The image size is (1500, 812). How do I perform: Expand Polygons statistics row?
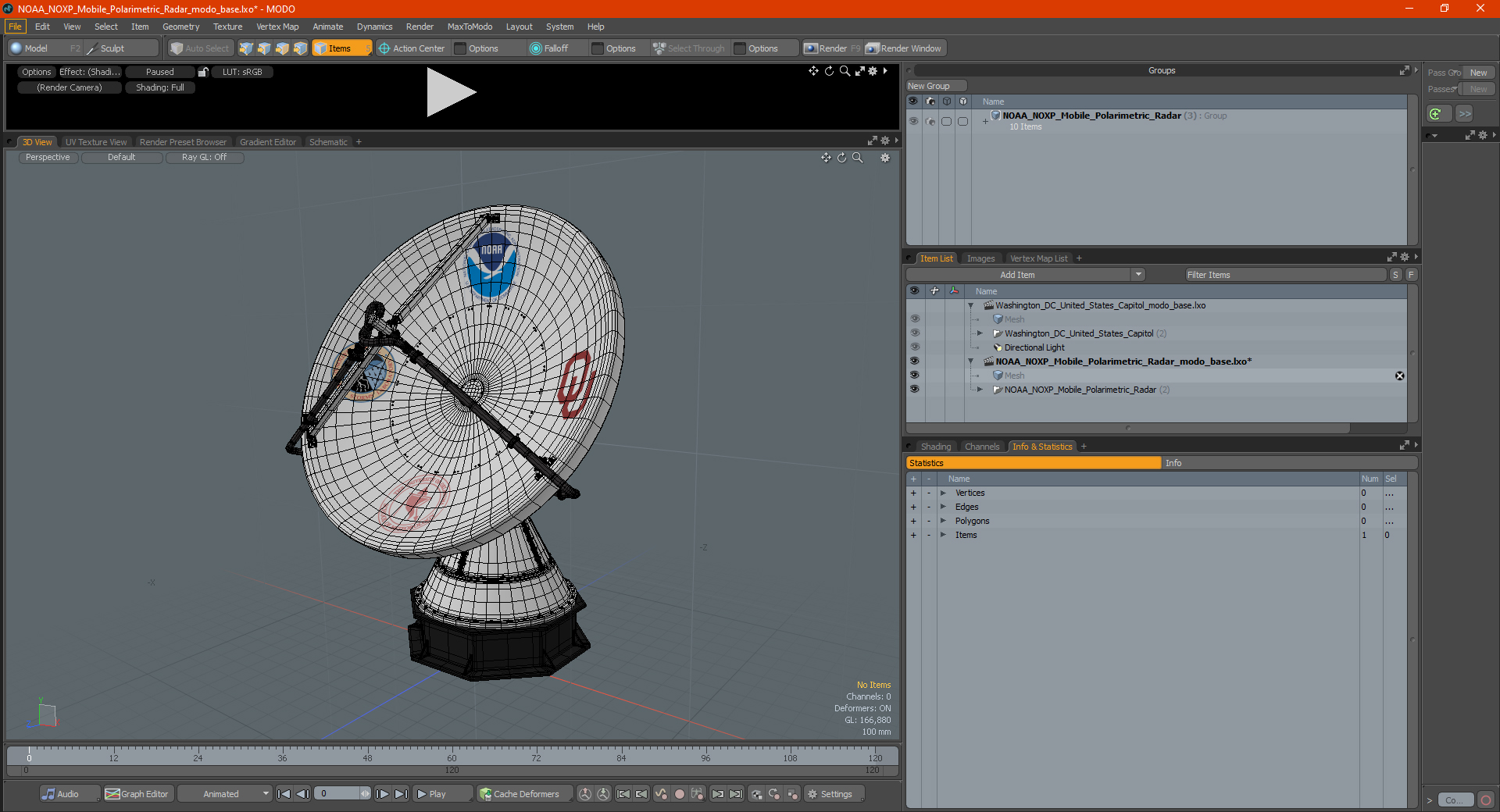coord(943,521)
